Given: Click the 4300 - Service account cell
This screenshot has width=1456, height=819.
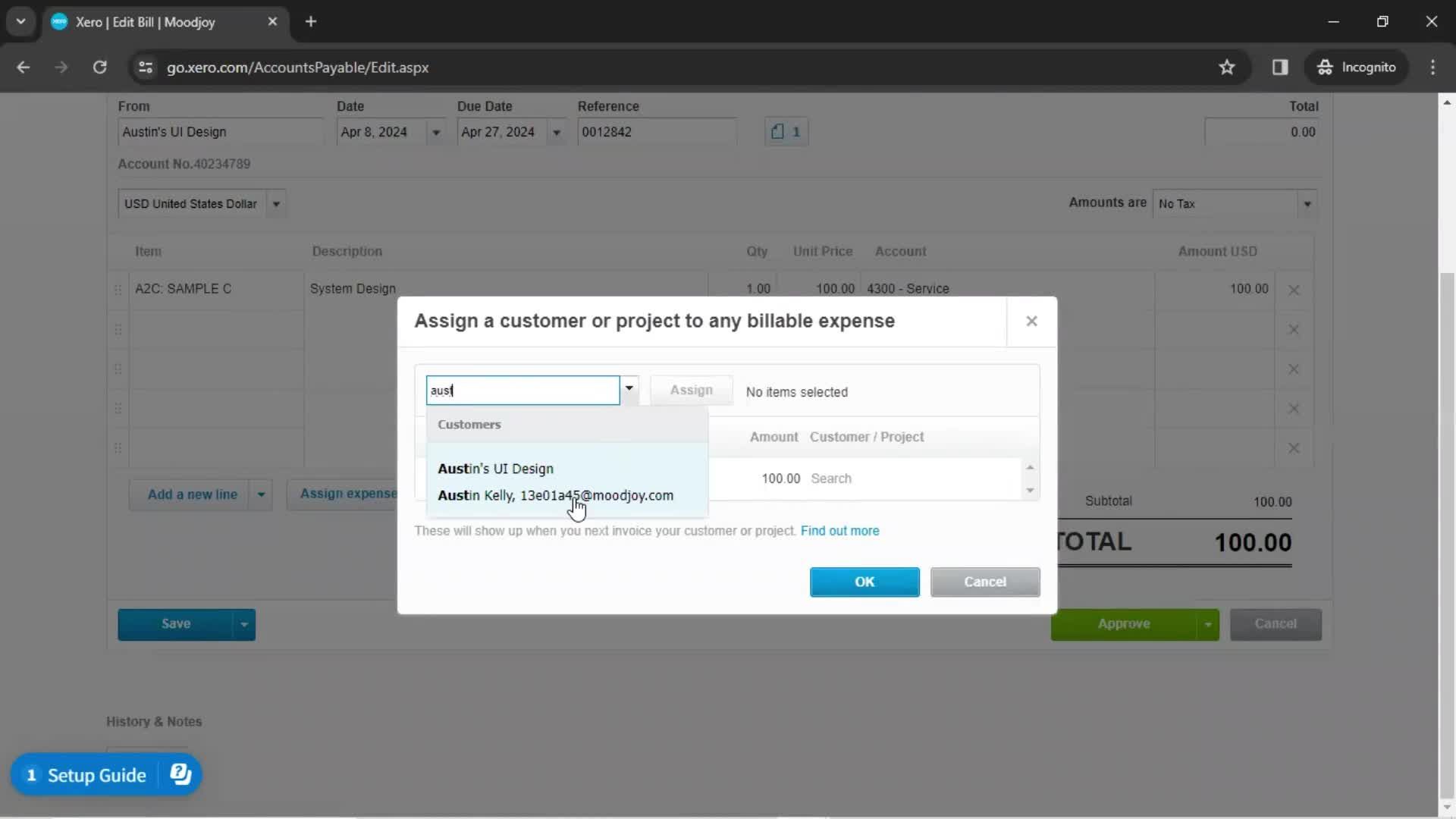Looking at the screenshot, I should pos(1007,289).
